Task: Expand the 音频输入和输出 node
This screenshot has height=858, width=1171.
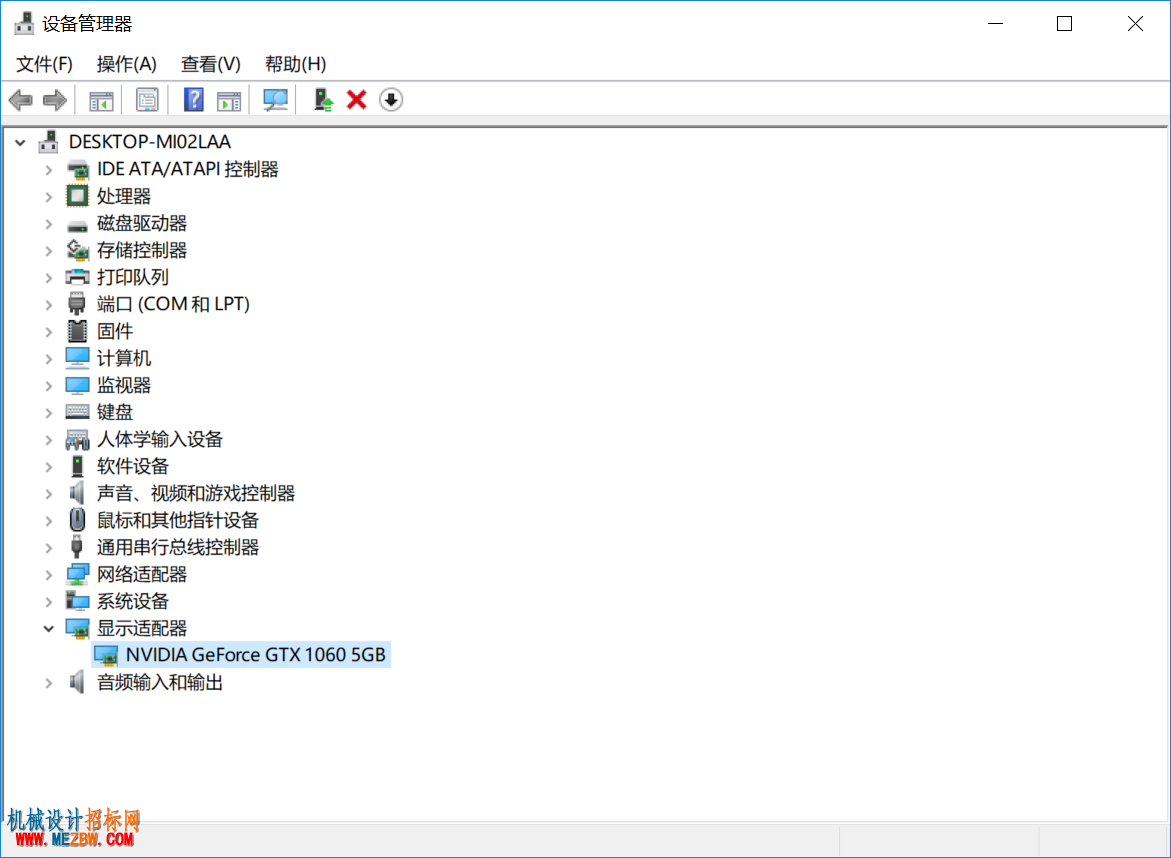Action: (49, 683)
